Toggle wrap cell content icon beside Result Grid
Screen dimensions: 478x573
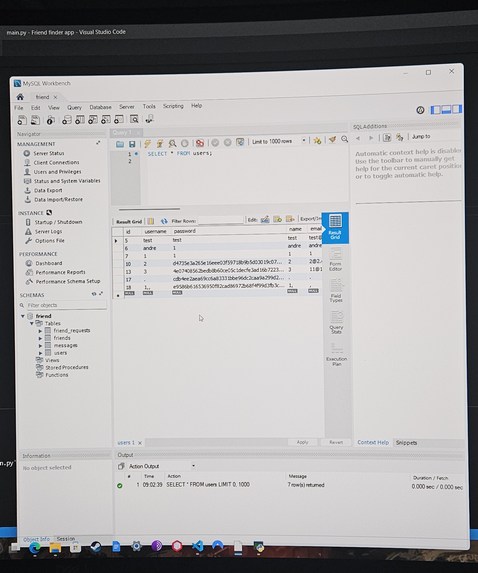coord(151,221)
